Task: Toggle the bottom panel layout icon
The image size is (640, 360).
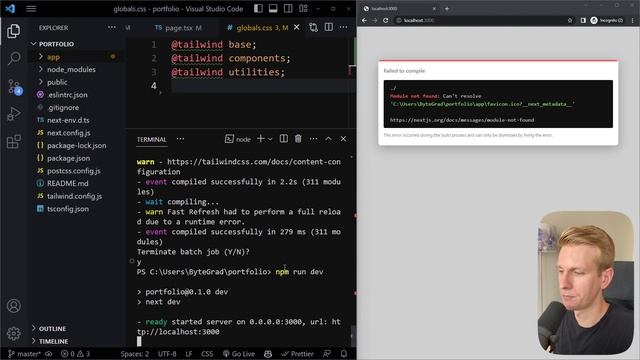Action: click(x=273, y=9)
